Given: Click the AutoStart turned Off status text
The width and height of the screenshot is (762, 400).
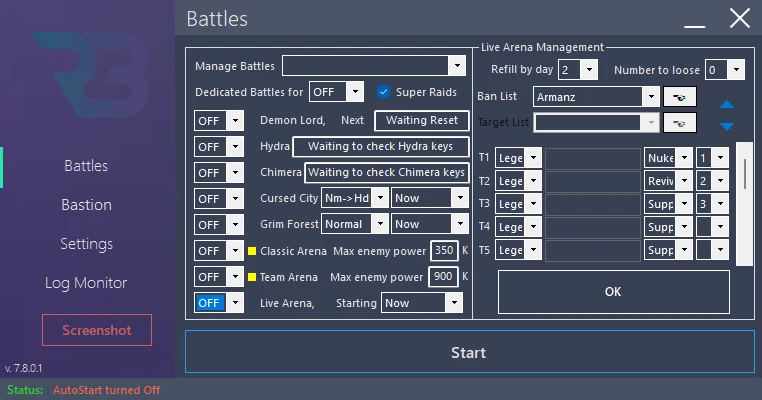Looking at the screenshot, I should [106, 390].
